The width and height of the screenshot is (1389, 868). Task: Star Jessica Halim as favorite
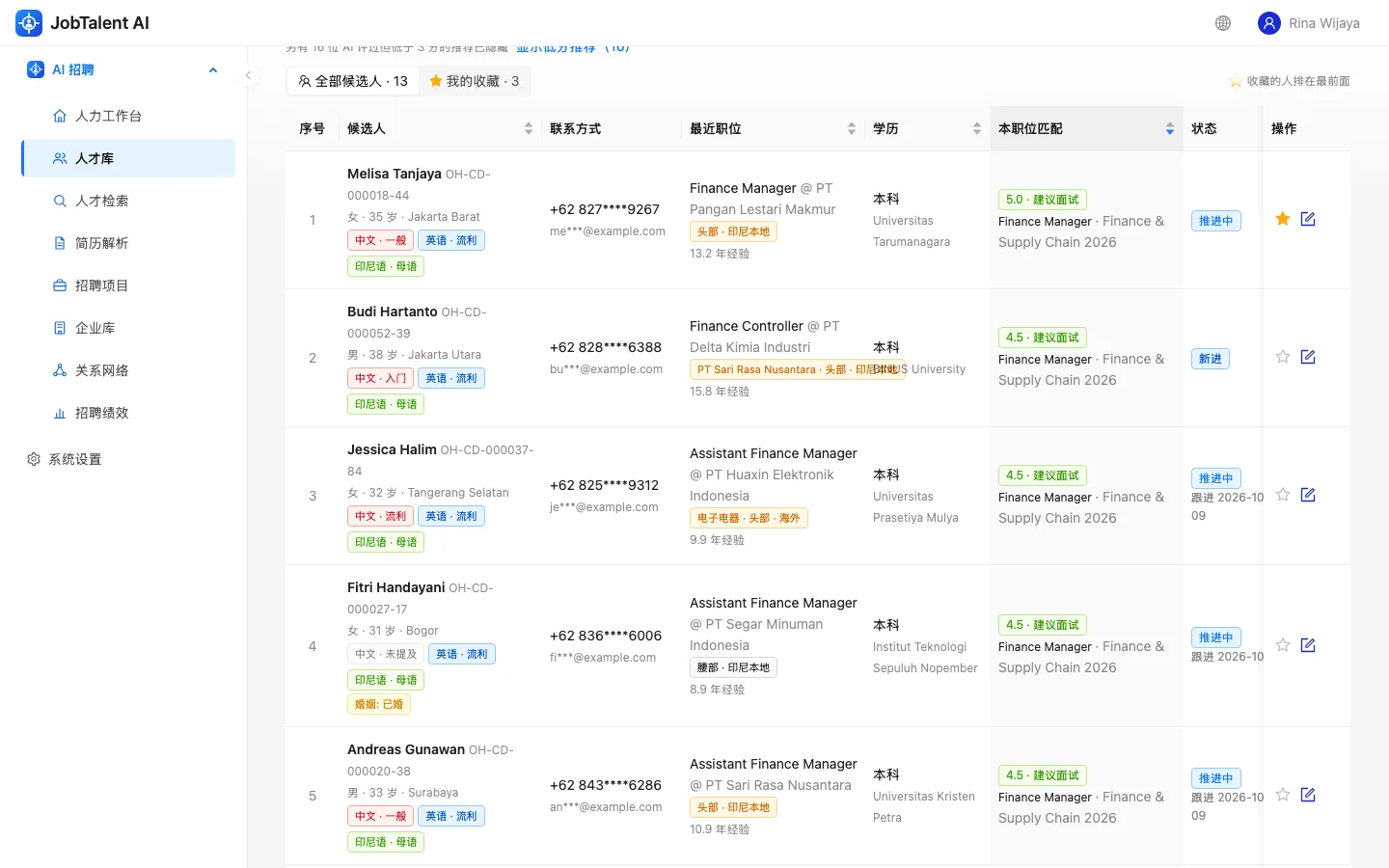(x=1283, y=495)
